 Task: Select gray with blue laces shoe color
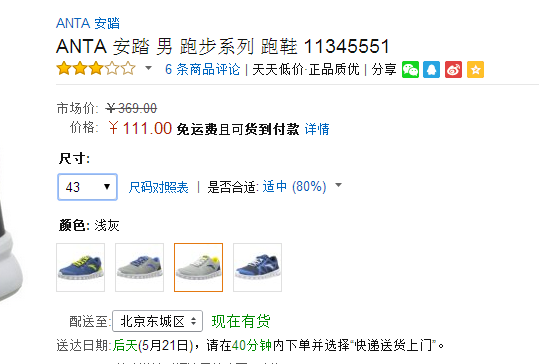pos(140,267)
